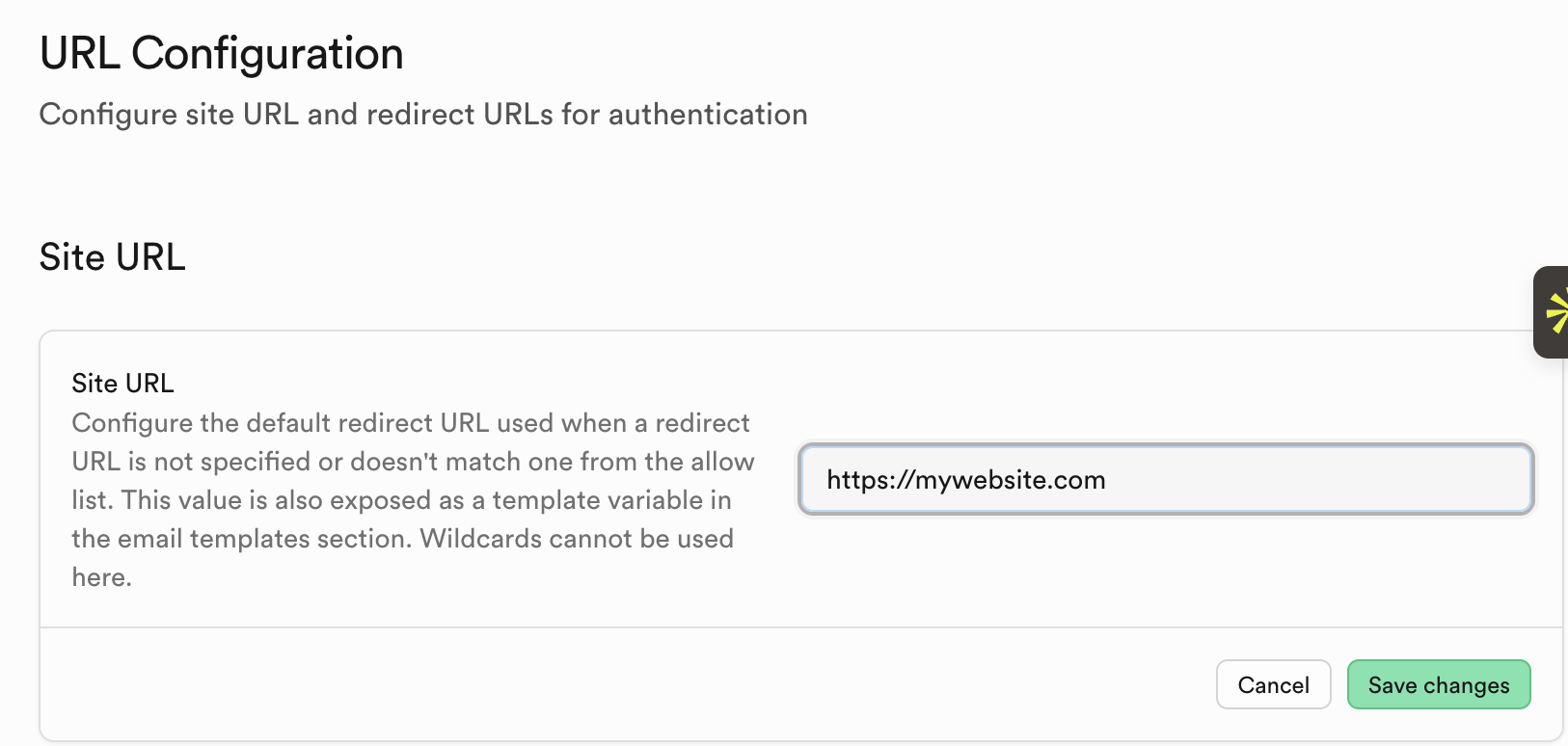
Task: Click the 'Configure site URL and redirect URLs' subtitle
Action: pyautogui.click(x=422, y=115)
